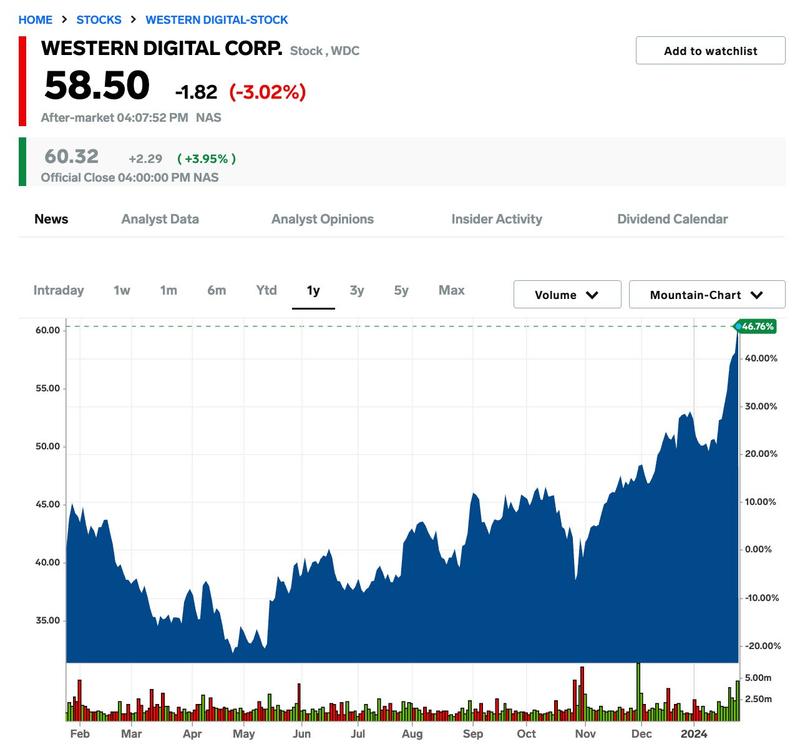The image size is (800, 754).
Task: Click the 46.76% performance marker on the chart
Action: (x=756, y=326)
